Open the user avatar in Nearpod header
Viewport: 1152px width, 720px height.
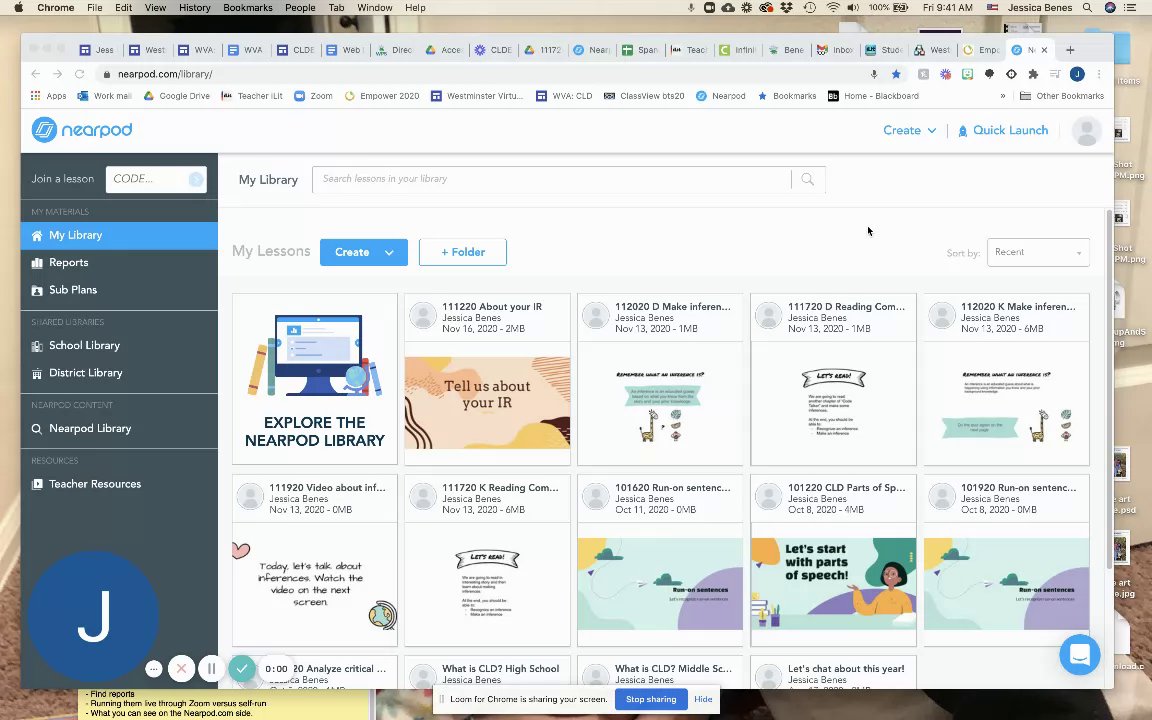coord(1086,131)
